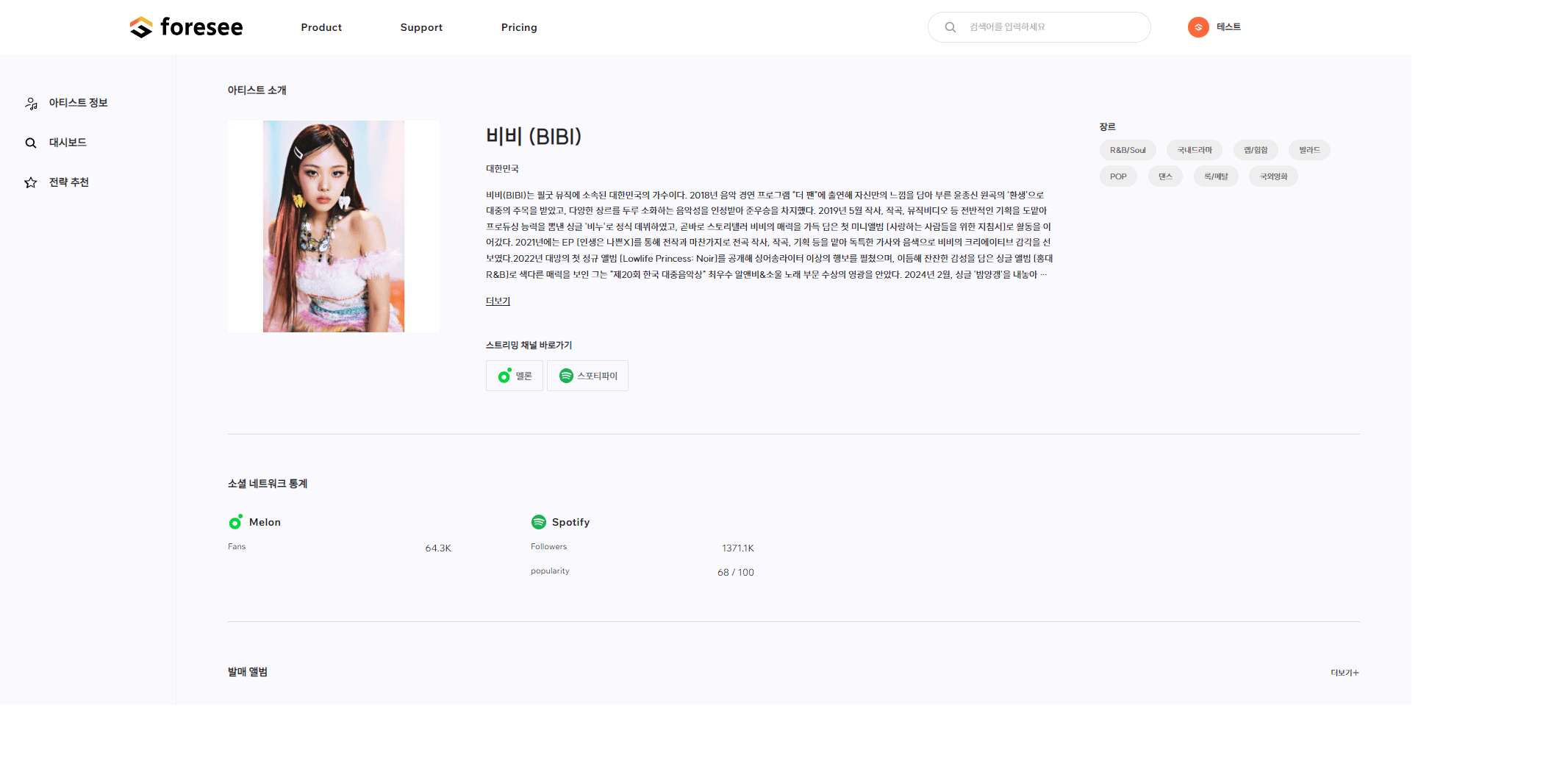Click the Melon icon in statistics
This screenshot has height=783, width=1568.
(235, 522)
